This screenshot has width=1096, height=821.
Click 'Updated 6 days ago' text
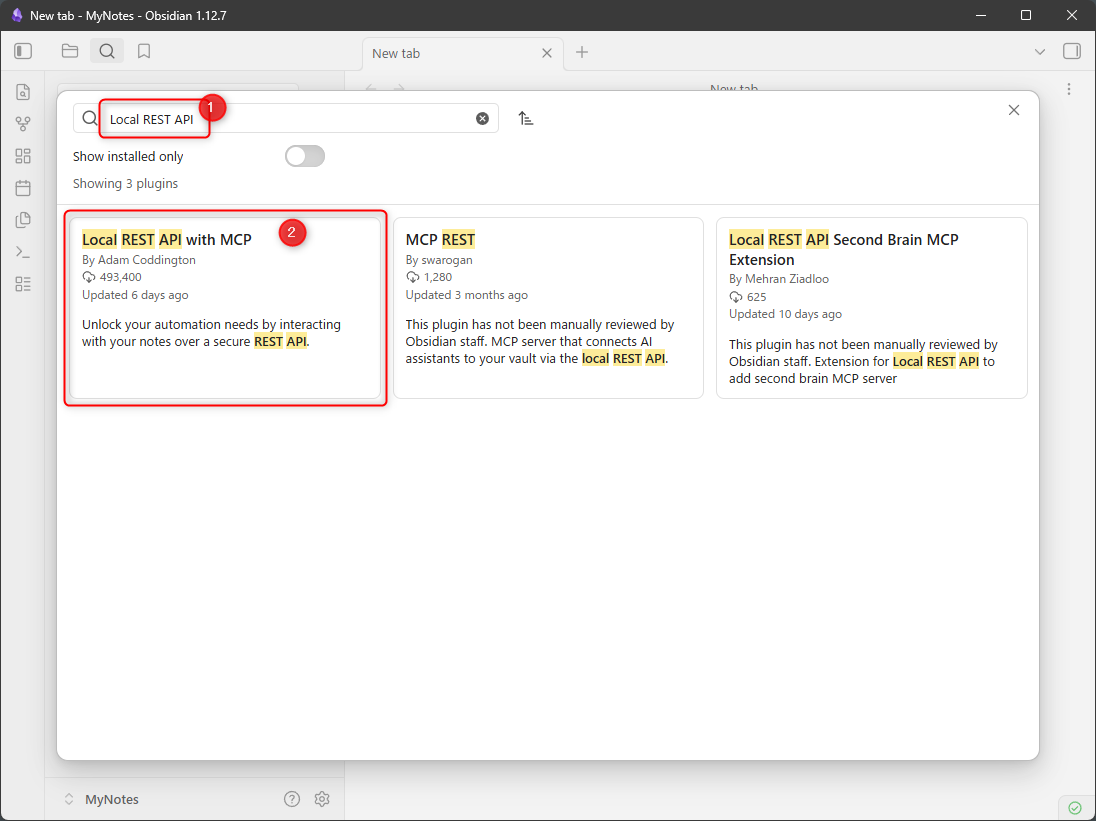point(135,295)
